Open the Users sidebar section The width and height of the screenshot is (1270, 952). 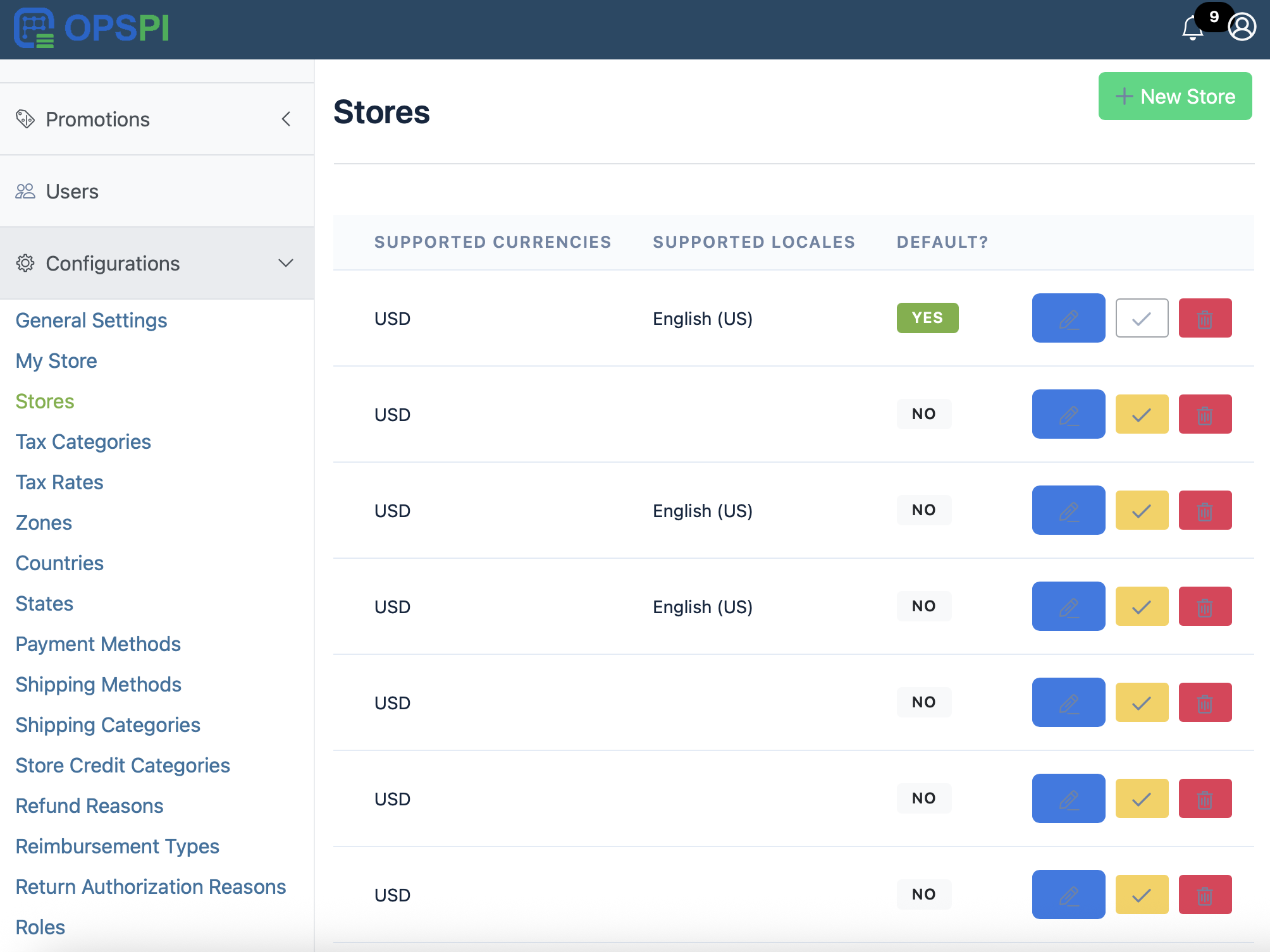pyautogui.click(x=157, y=191)
